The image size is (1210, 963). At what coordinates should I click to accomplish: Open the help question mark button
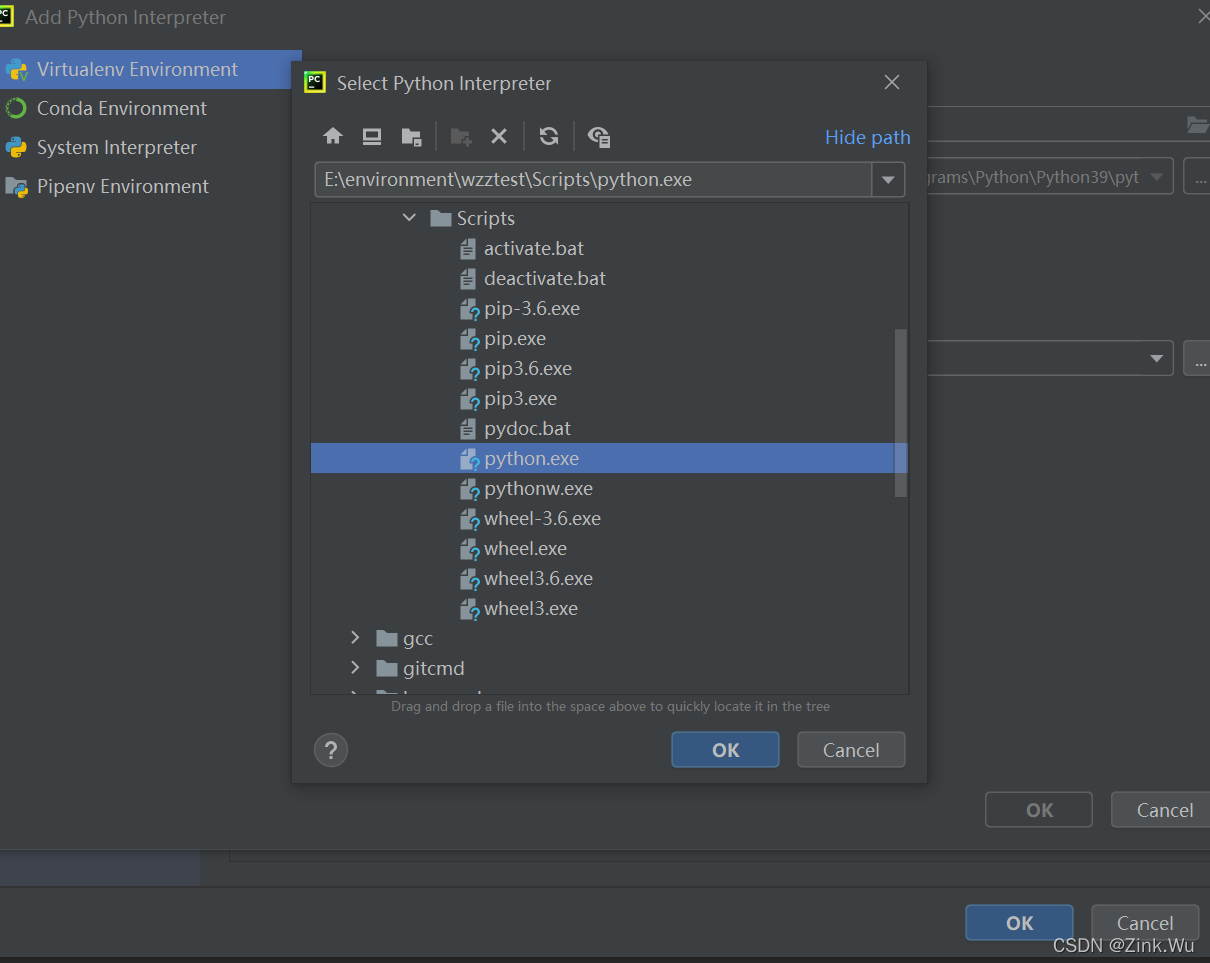point(331,749)
